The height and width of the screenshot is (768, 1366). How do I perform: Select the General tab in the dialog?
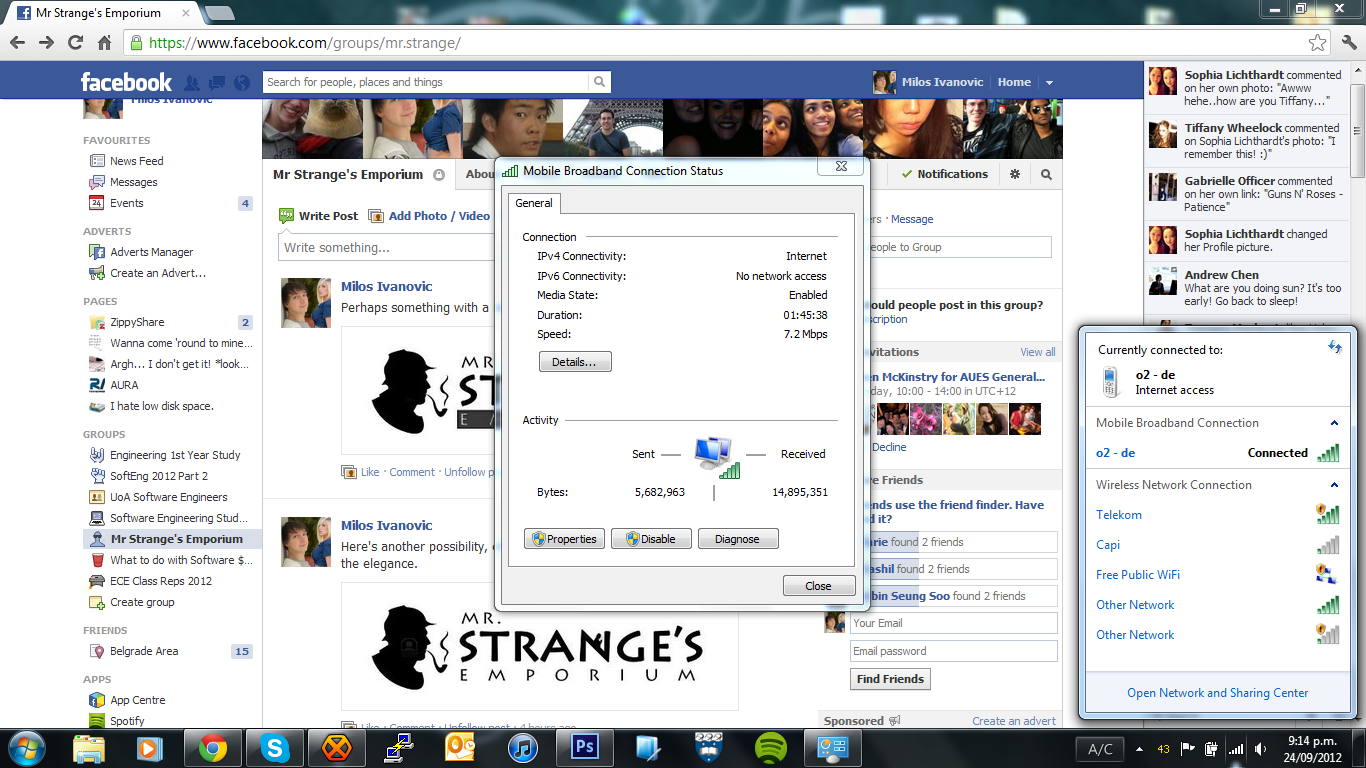534,203
